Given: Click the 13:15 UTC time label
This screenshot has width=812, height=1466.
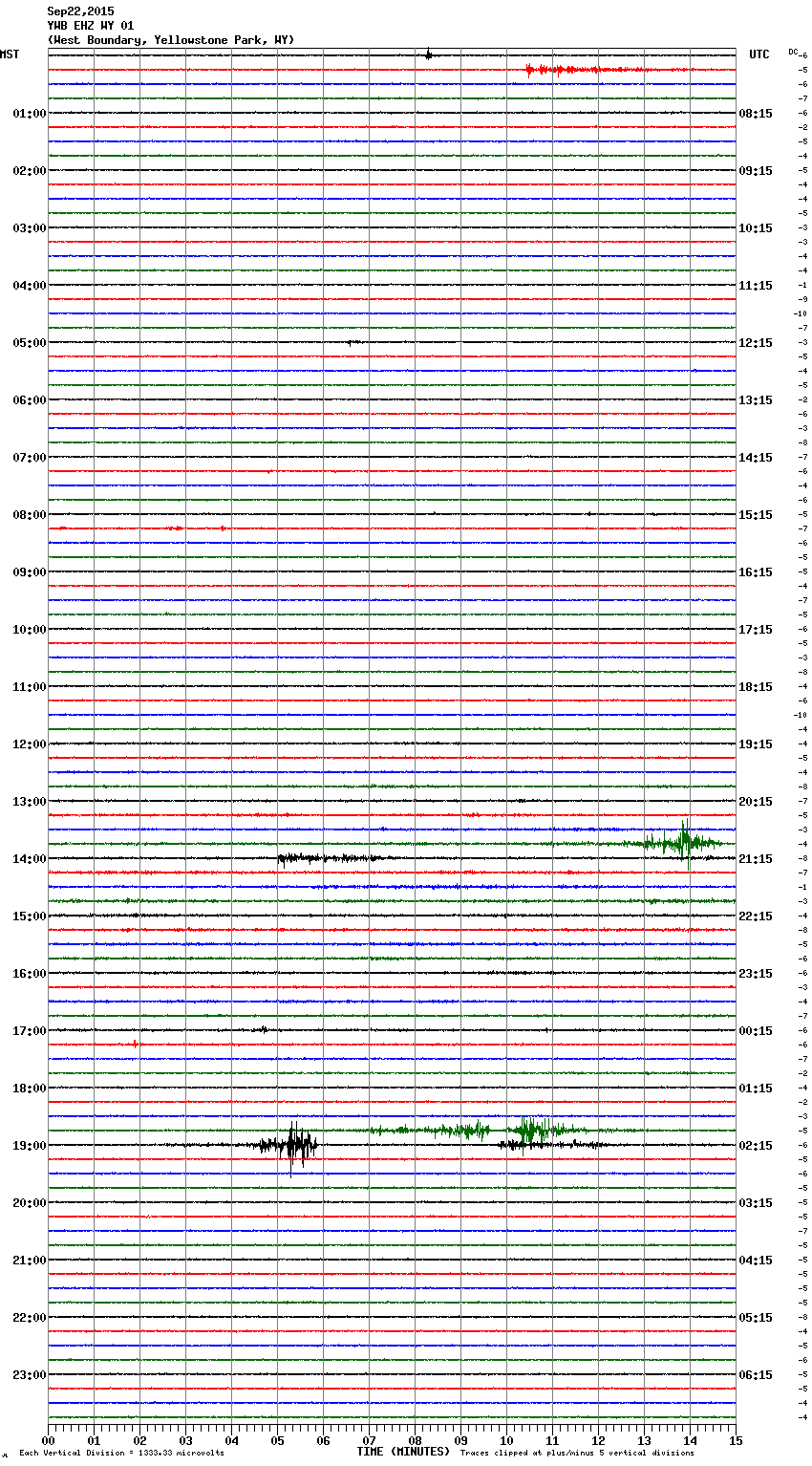Looking at the screenshot, I should [x=756, y=400].
